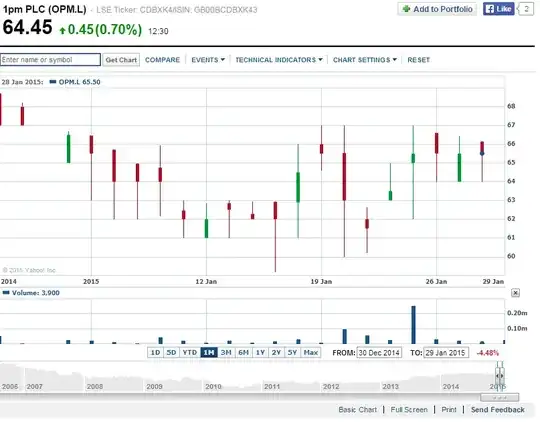Select the Max time range
The height and width of the screenshot is (423, 540).
click(311, 352)
